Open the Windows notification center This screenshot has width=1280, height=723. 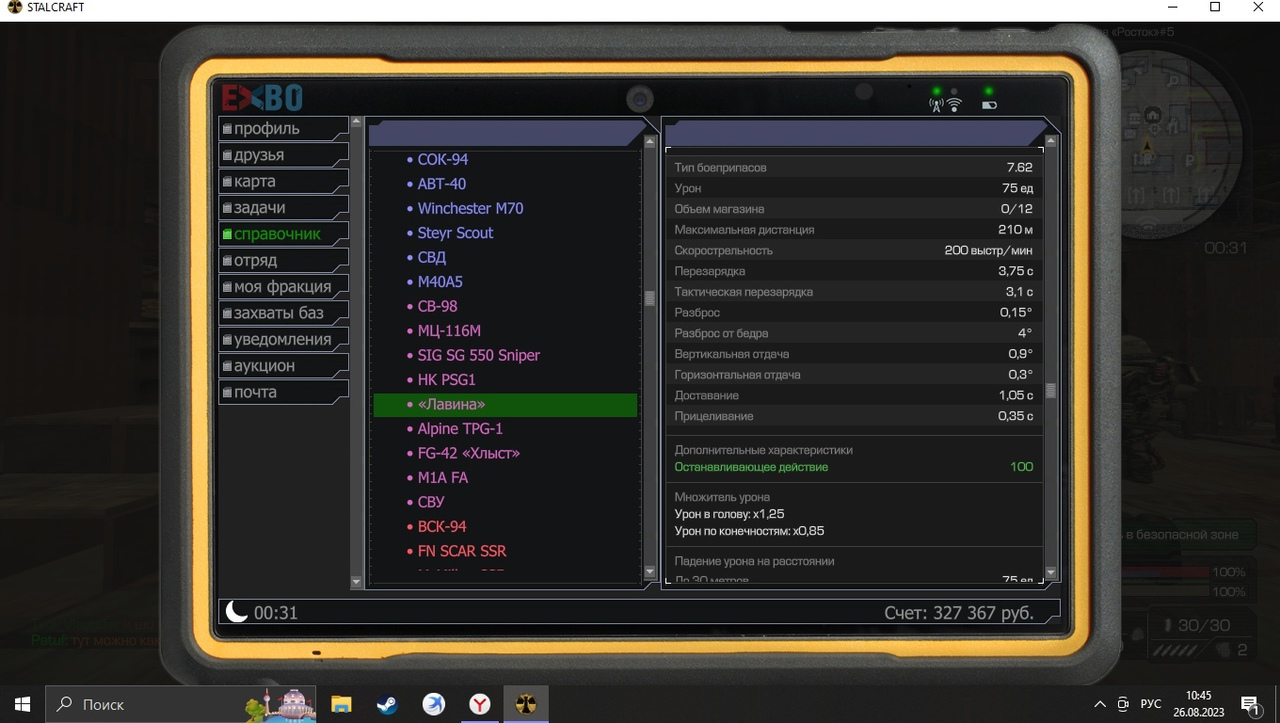pyautogui.click(x=1251, y=704)
